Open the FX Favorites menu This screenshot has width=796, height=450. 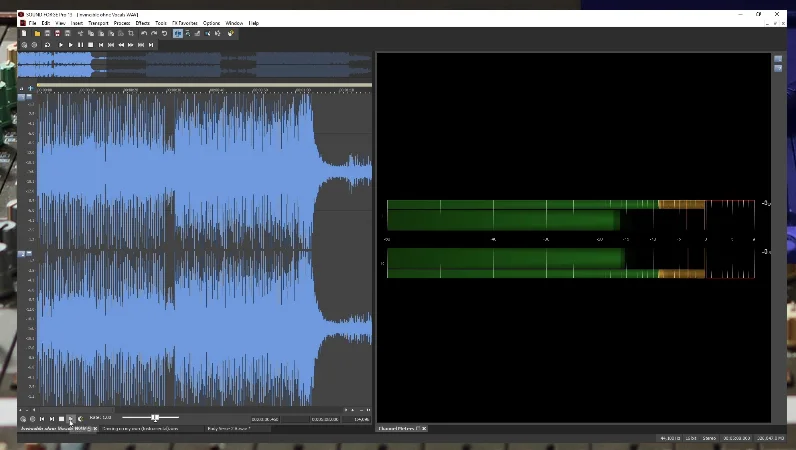point(185,23)
